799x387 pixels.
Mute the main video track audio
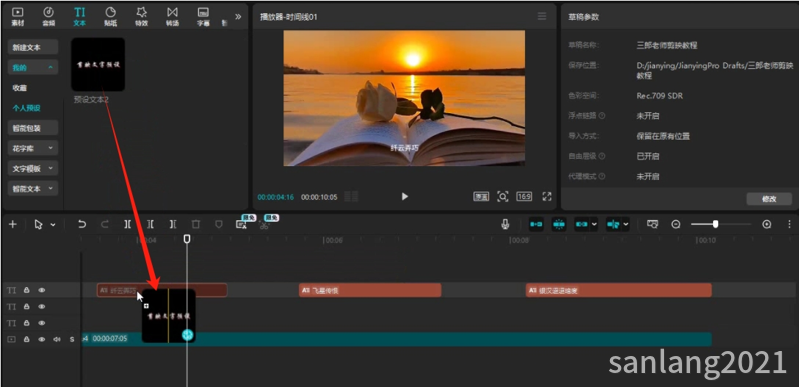57,339
